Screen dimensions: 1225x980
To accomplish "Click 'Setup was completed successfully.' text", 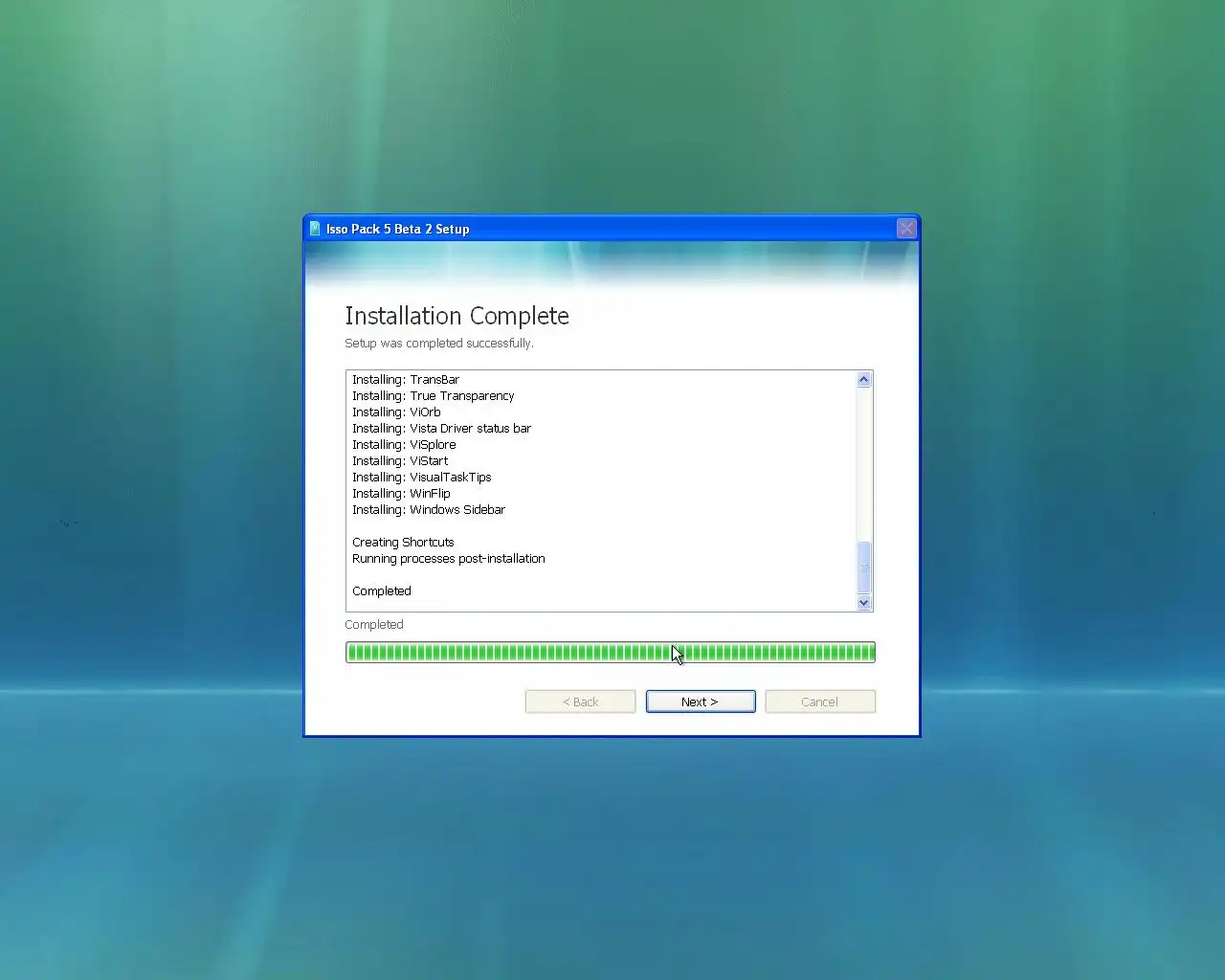I will [439, 343].
